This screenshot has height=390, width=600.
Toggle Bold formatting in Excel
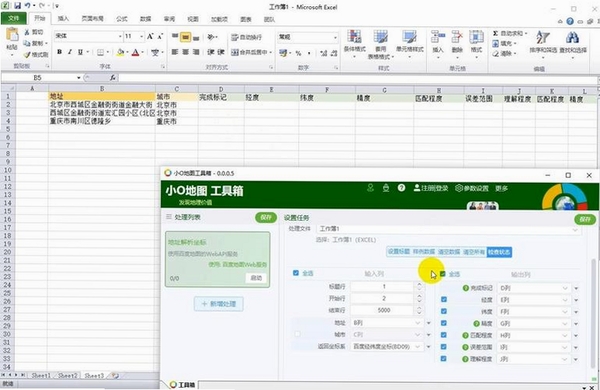pyautogui.click(x=59, y=52)
